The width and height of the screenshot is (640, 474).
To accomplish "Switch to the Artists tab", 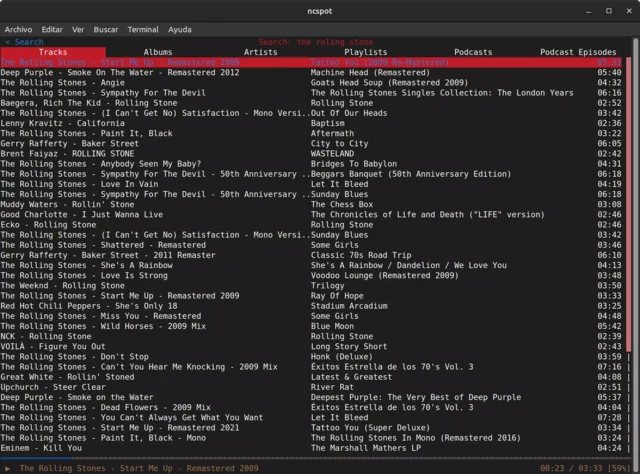I will pyautogui.click(x=260, y=52).
